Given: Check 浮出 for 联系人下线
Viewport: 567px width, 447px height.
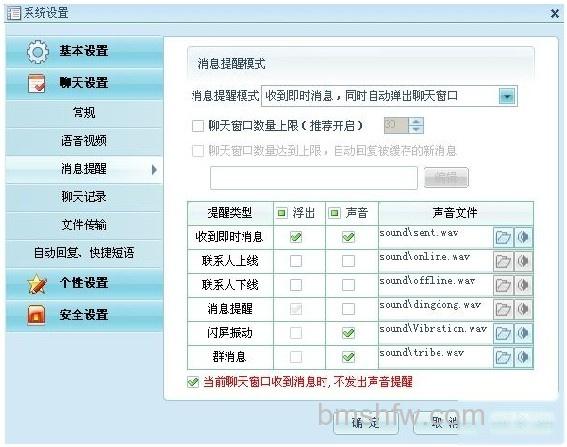Looking at the screenshot, I should [296, 285].
